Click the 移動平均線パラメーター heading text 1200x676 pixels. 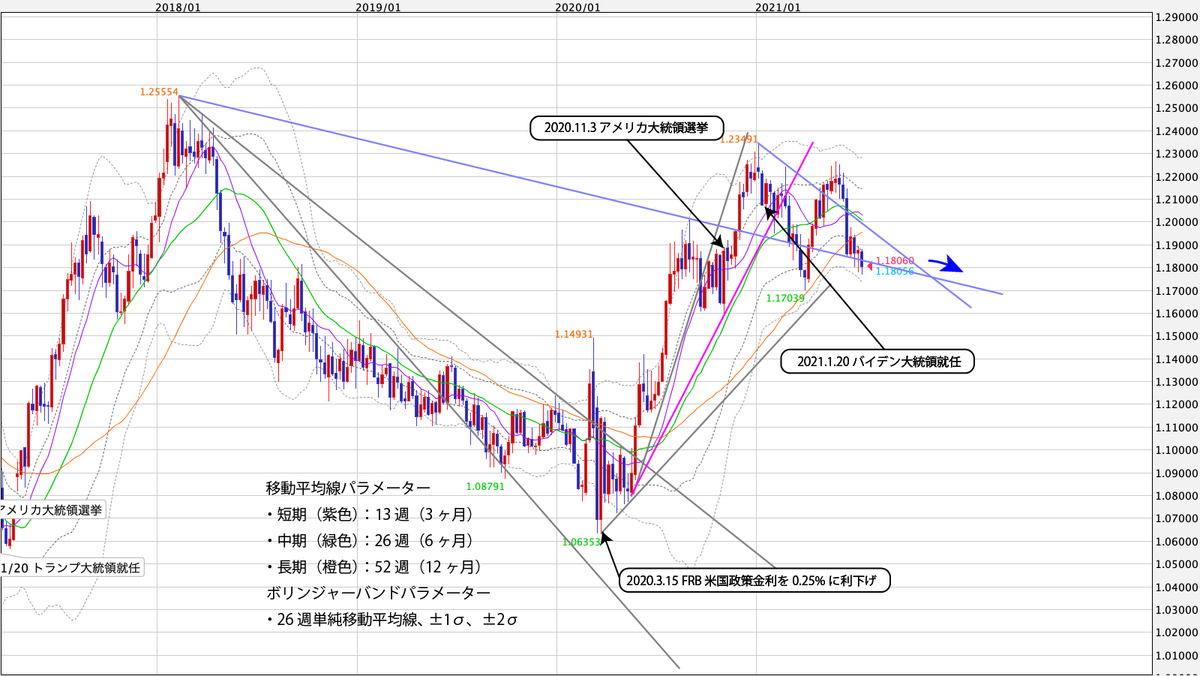coord(348,489)
